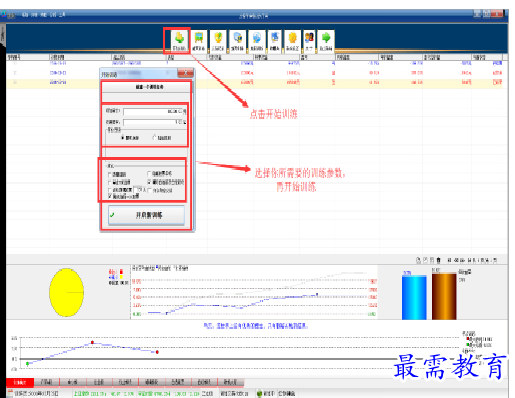515x398 pixels.
Task: Click the spinner arrows on the second dialog field
Action: [184, 122]
